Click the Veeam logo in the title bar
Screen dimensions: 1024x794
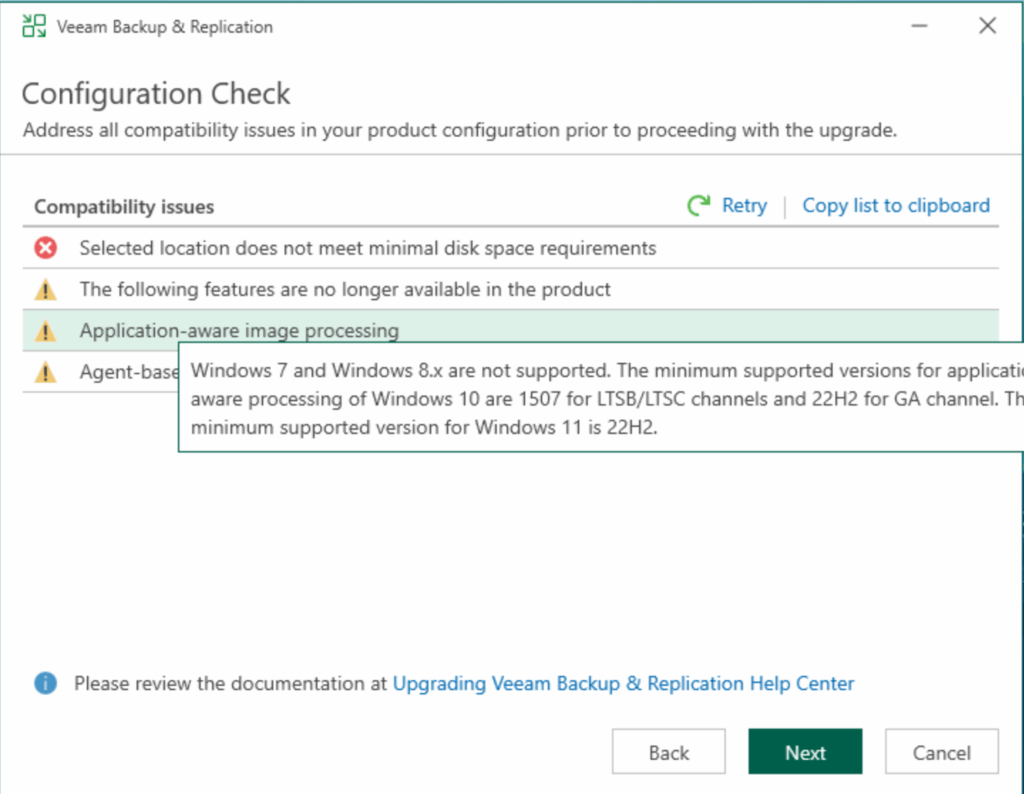coord(34,27)
